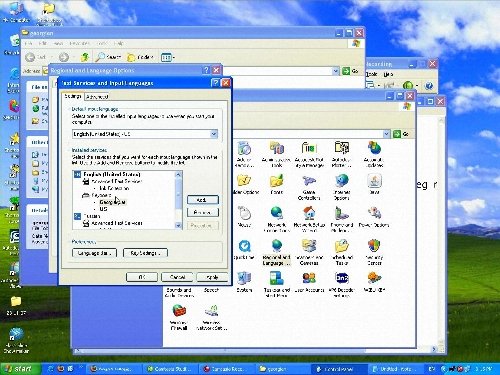Viewport: 500px width, 375px height.
Task: Open Power Options in Control Panel
Action: click(x=374, y=216)
